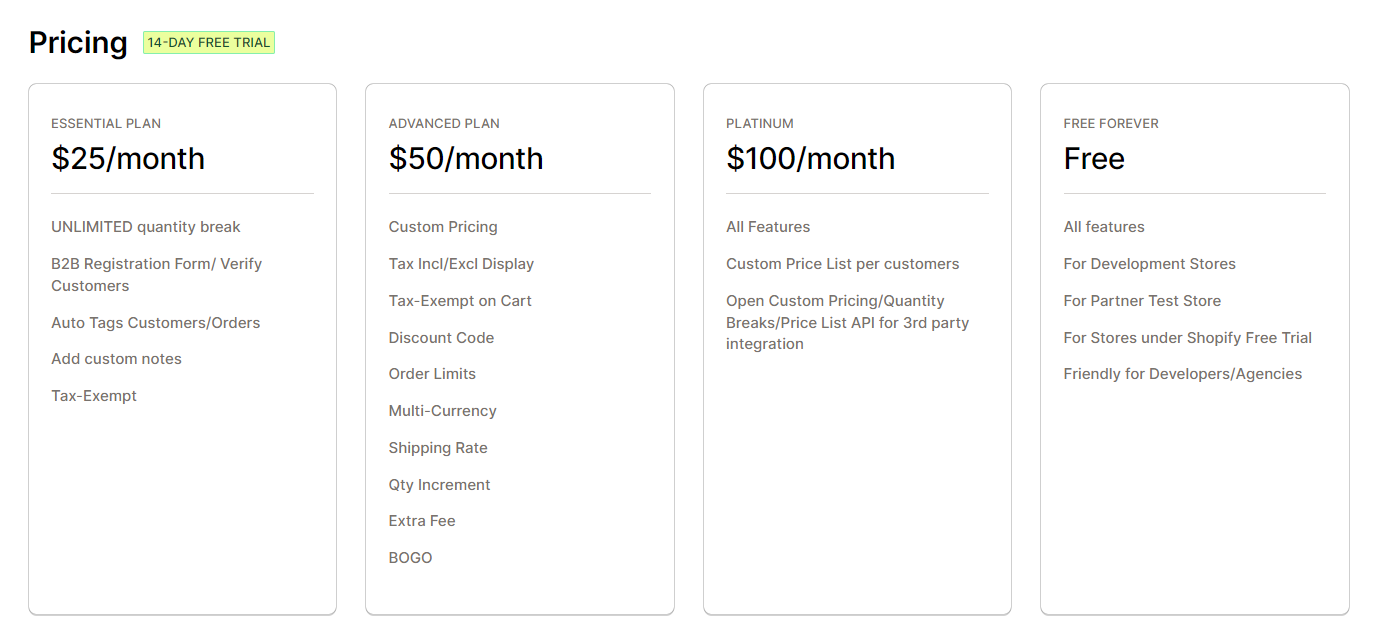Click Custom Price List per customers
Viewport: 1376px width, 628px height.
(843, 264)
